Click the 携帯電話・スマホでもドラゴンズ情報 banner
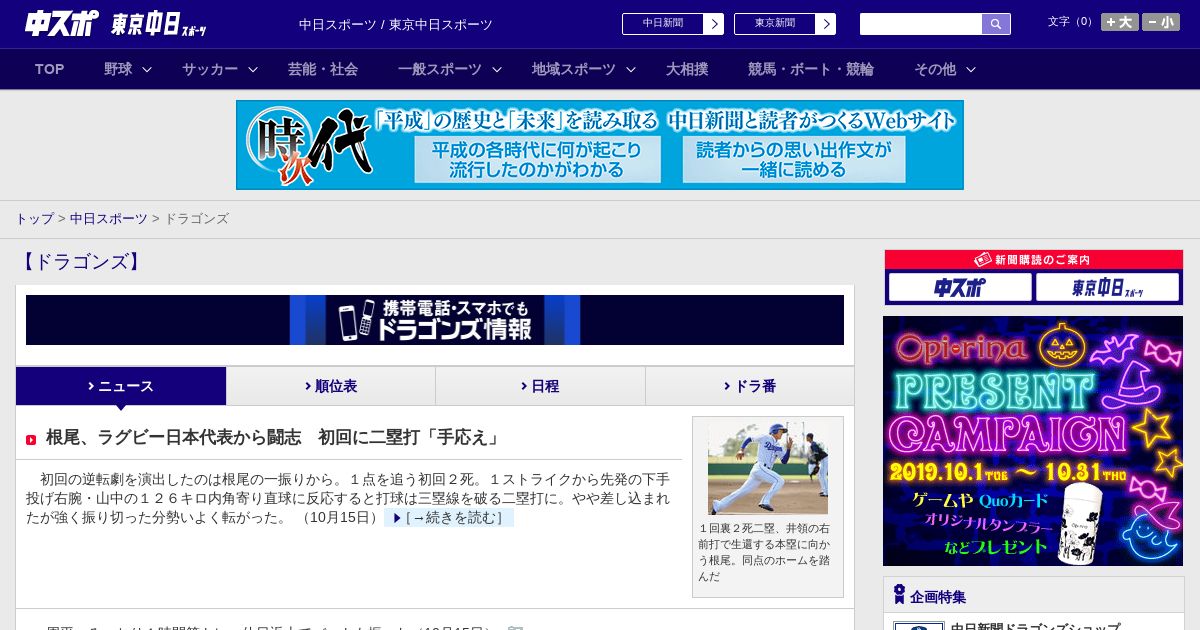Screen dimensions: 1200x630 pyautogui.click(x=435, y=320)
